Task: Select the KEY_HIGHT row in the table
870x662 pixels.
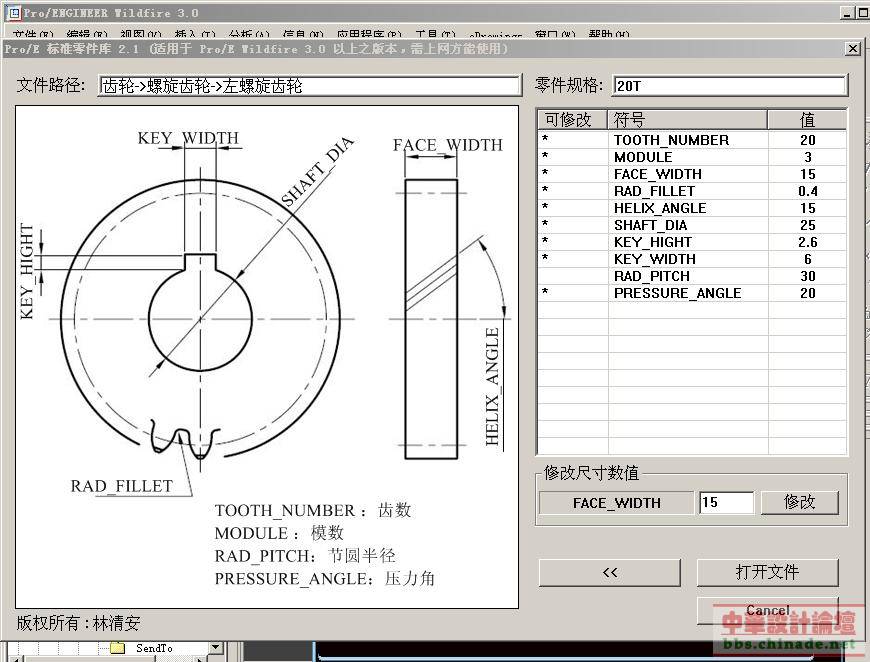Action: [x=692, y=242]
